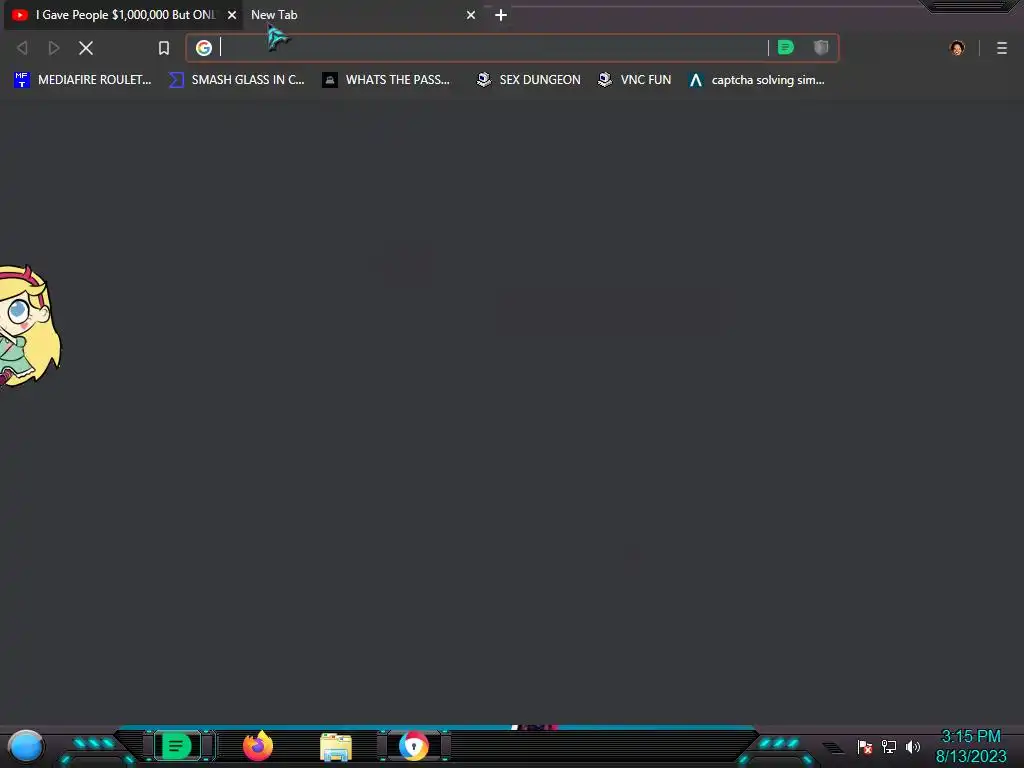
Task: Open File Explorer from the taskbar
Action: 336,747
